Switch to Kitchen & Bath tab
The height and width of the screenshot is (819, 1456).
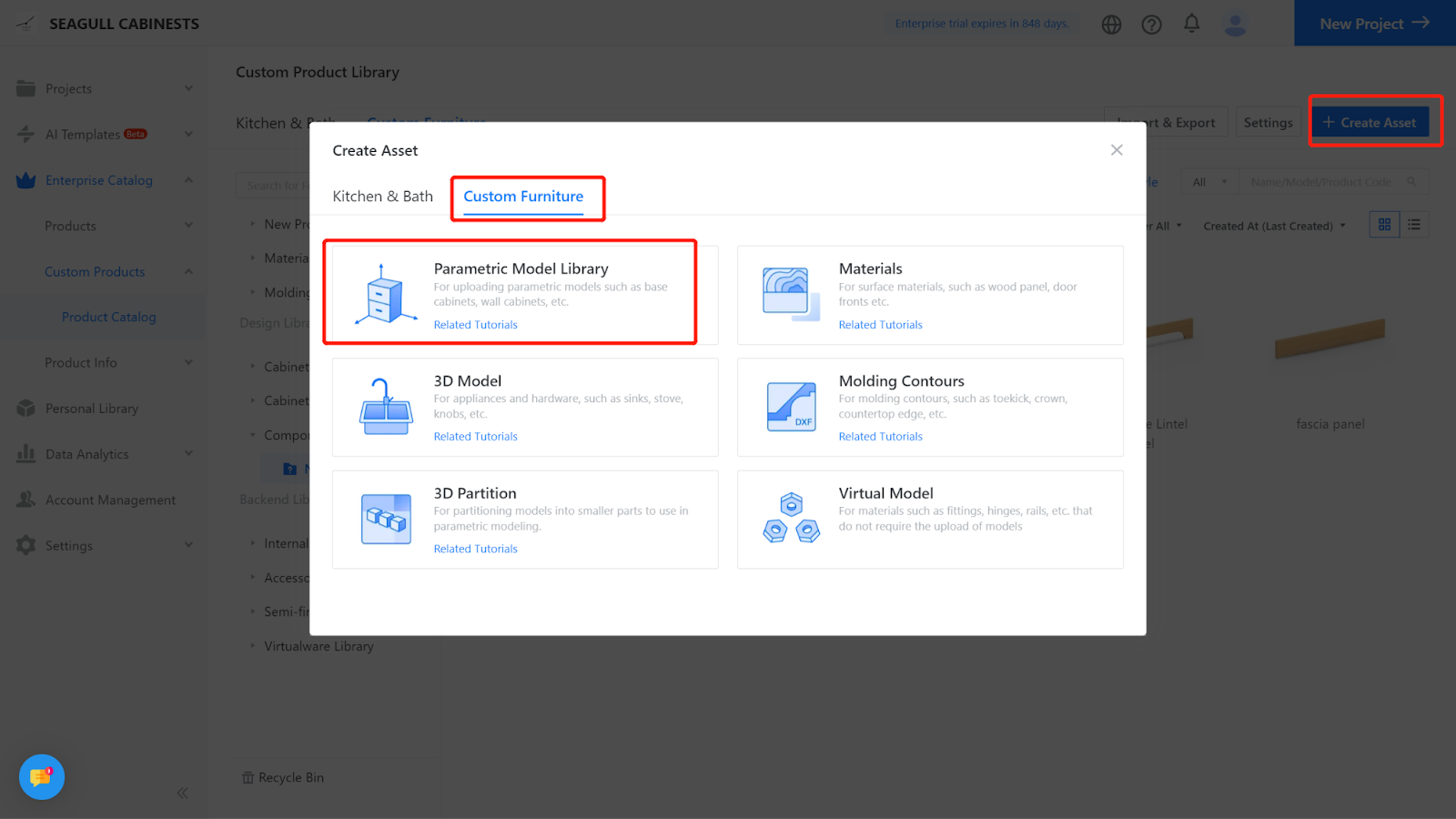coord(382,197)
